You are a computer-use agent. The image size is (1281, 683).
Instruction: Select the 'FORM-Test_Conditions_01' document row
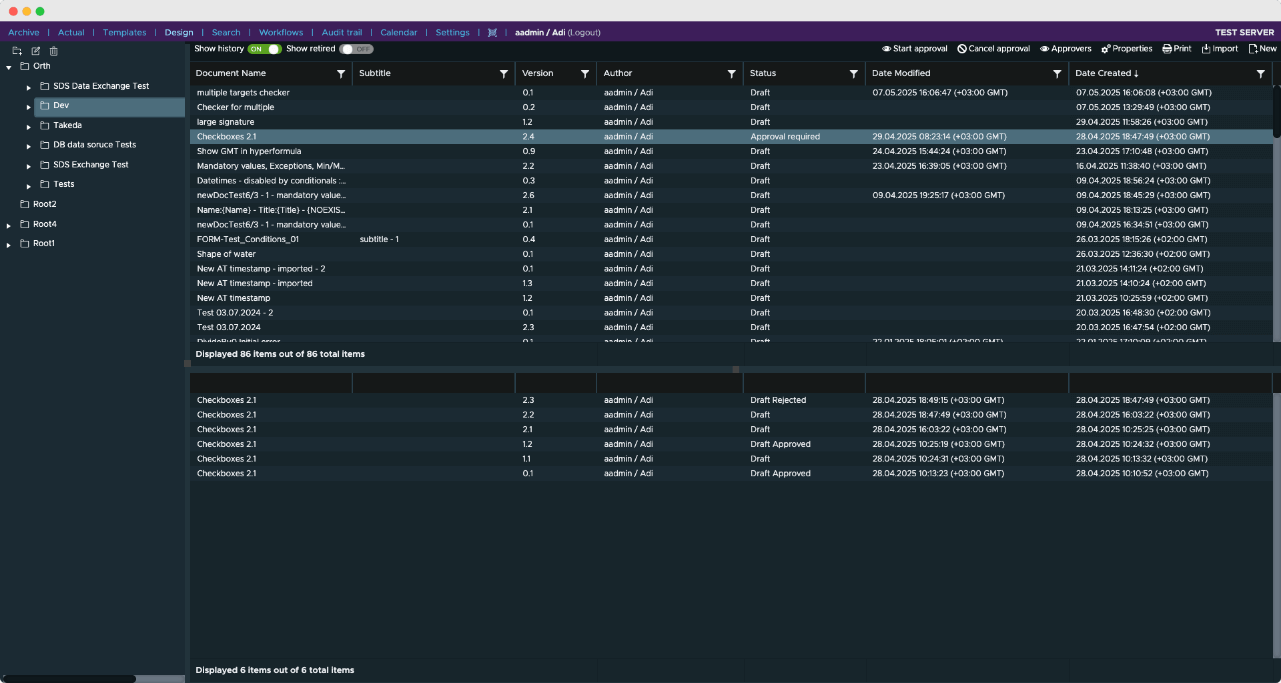pyautogui.click(x=731, y=239)
